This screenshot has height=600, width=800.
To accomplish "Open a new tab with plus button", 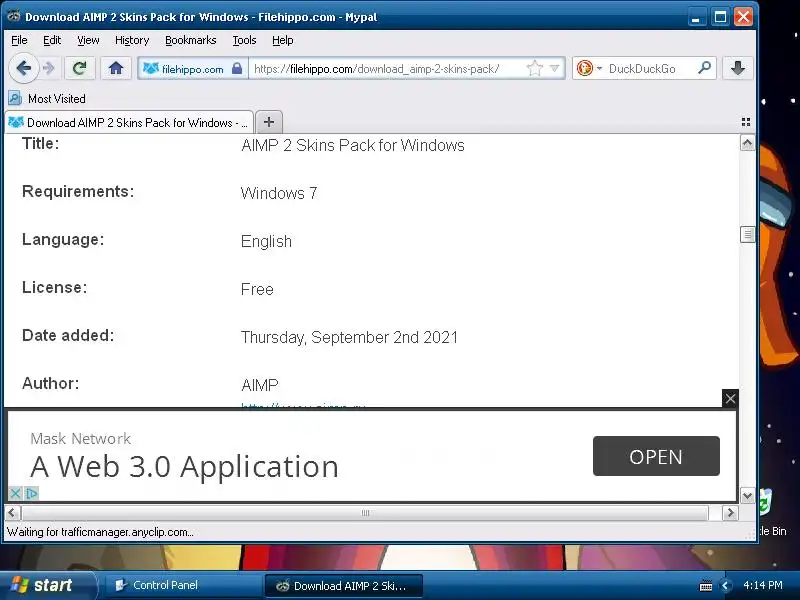I will click(x=269, y=122).
